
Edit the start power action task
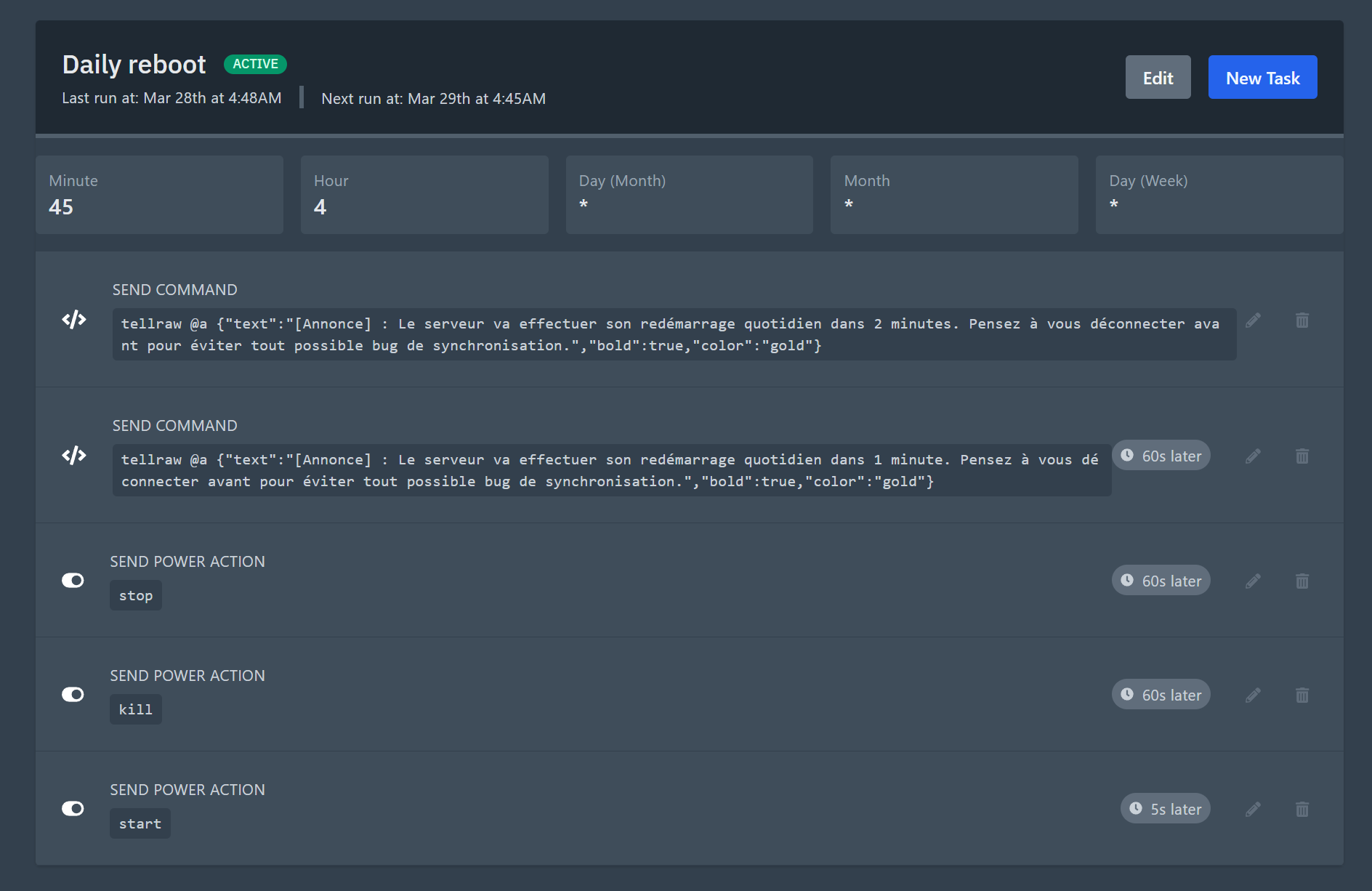pos(1253,809)
